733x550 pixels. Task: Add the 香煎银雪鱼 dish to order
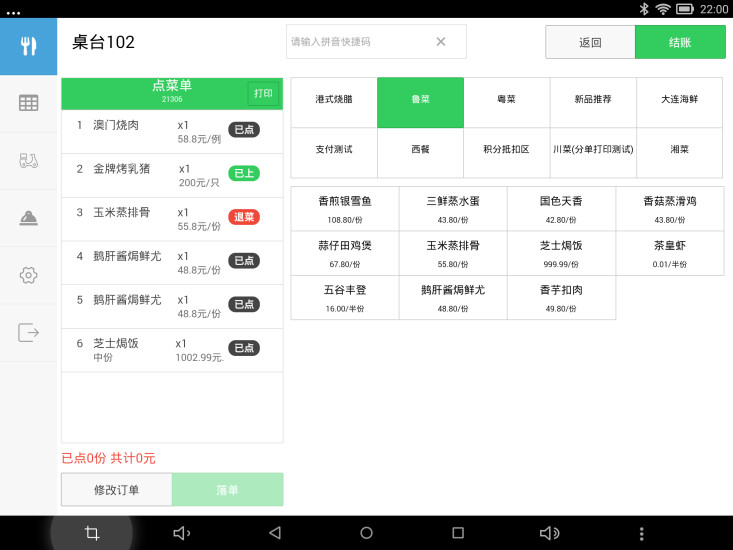tap(344, 208)
